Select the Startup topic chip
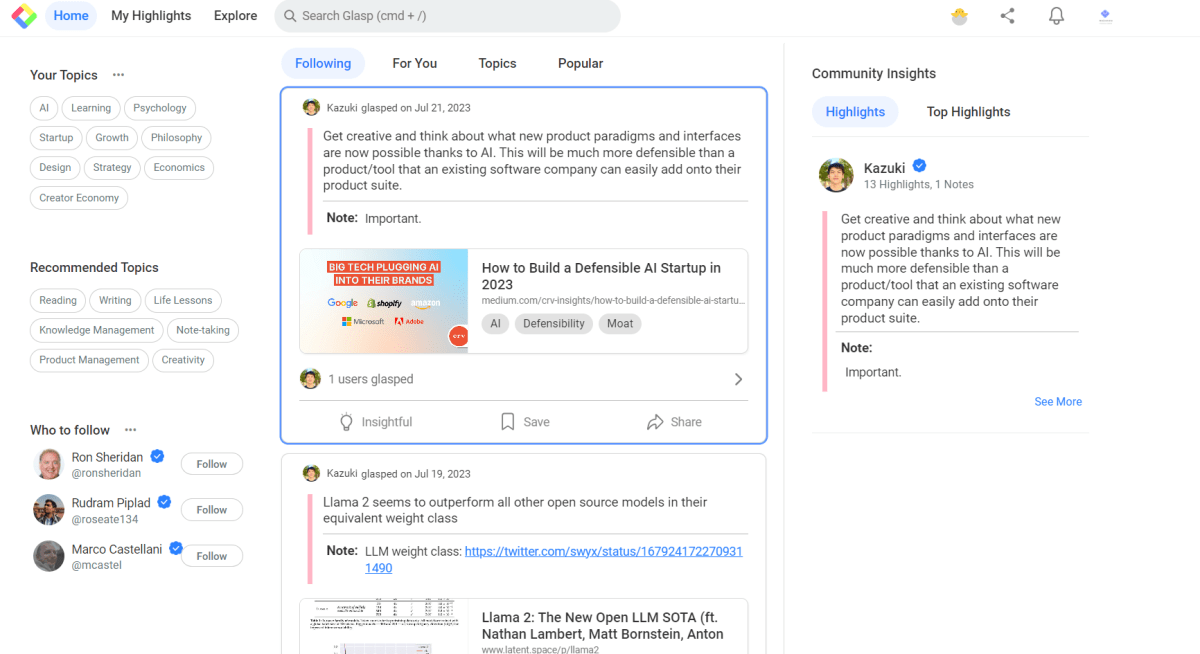 (56, 138)
